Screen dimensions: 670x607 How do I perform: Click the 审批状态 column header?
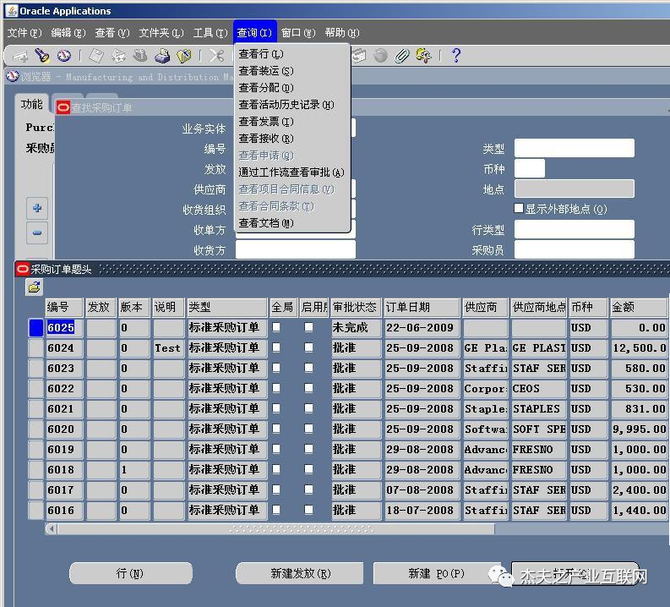[356, 307]
